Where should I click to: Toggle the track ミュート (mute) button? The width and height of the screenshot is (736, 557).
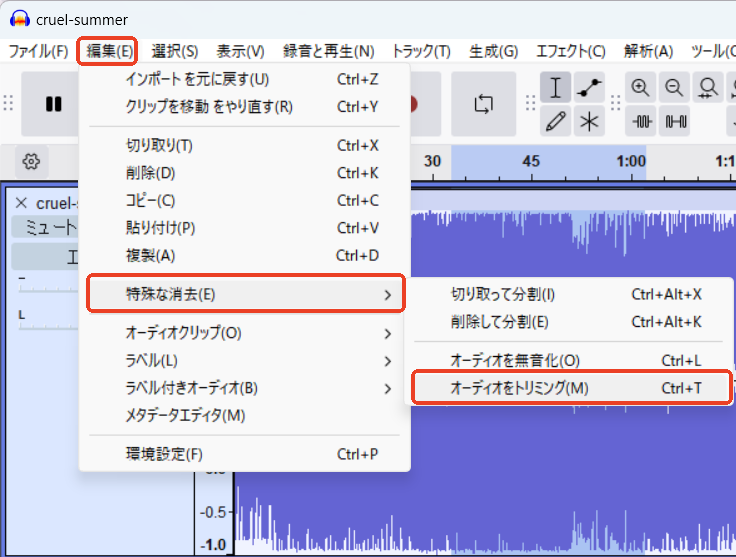45,228
